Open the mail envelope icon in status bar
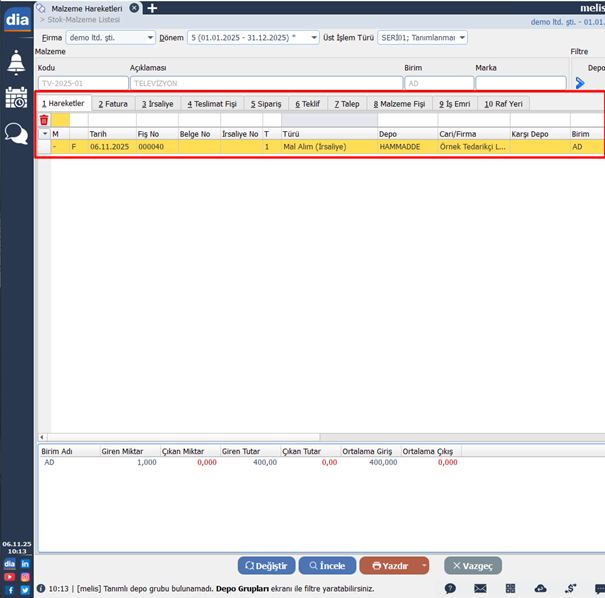Screen dimensions: 605x598 pyautogui.click(x=480, y=589)
